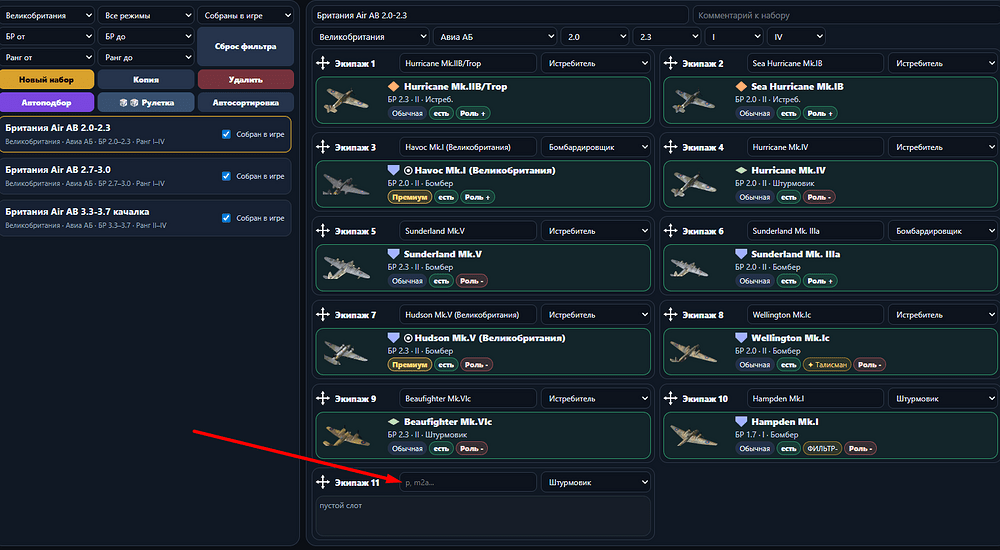
Task: Click the vehicle search field of Экипаж 11
Action: (x=468, y=482)
